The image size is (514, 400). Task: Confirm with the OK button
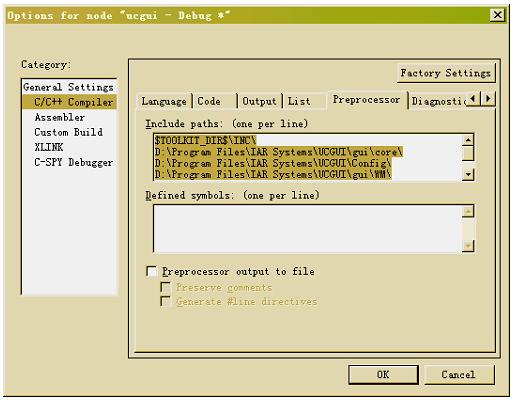point(383,375)
